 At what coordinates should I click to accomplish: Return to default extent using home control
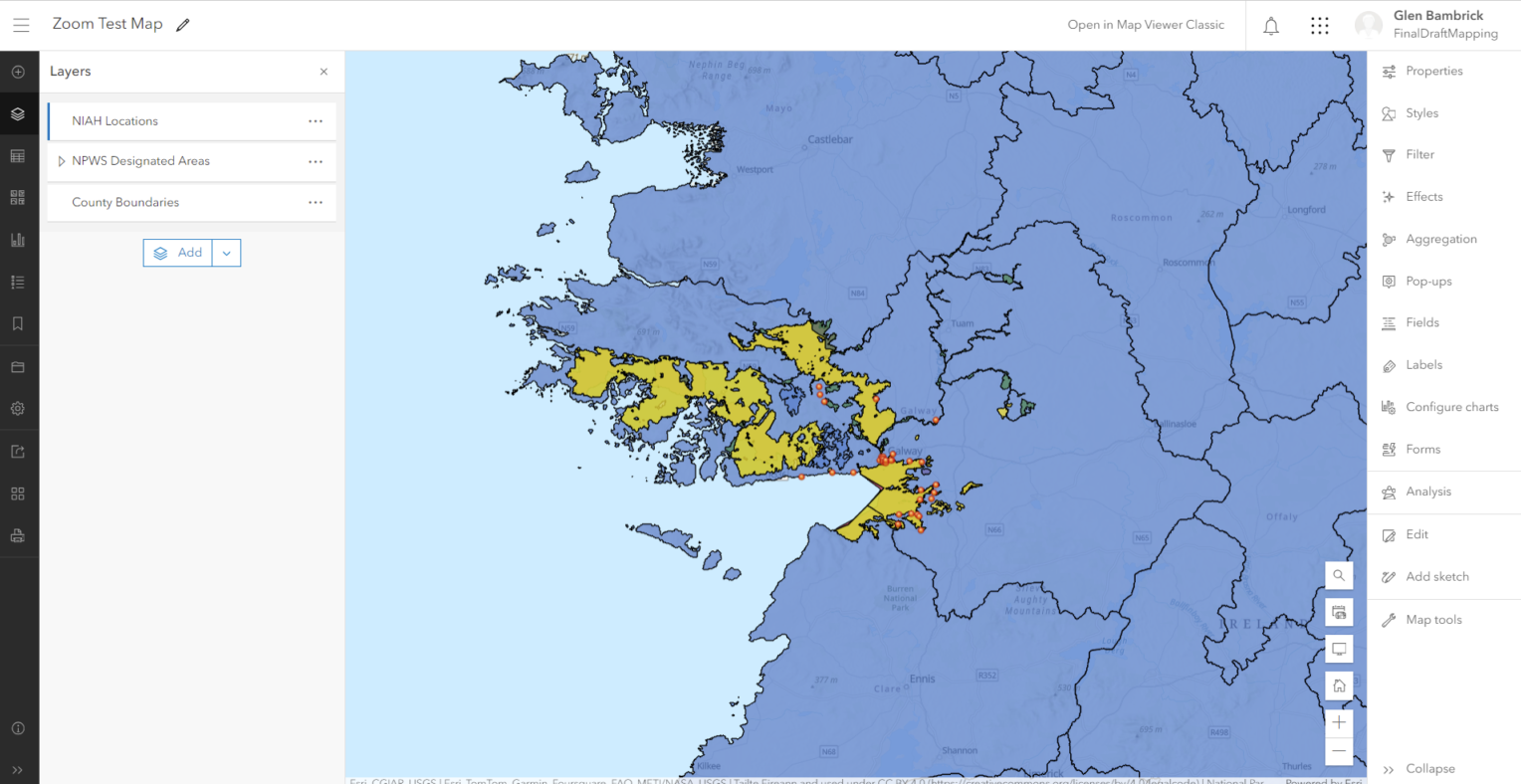[1339, 686]
